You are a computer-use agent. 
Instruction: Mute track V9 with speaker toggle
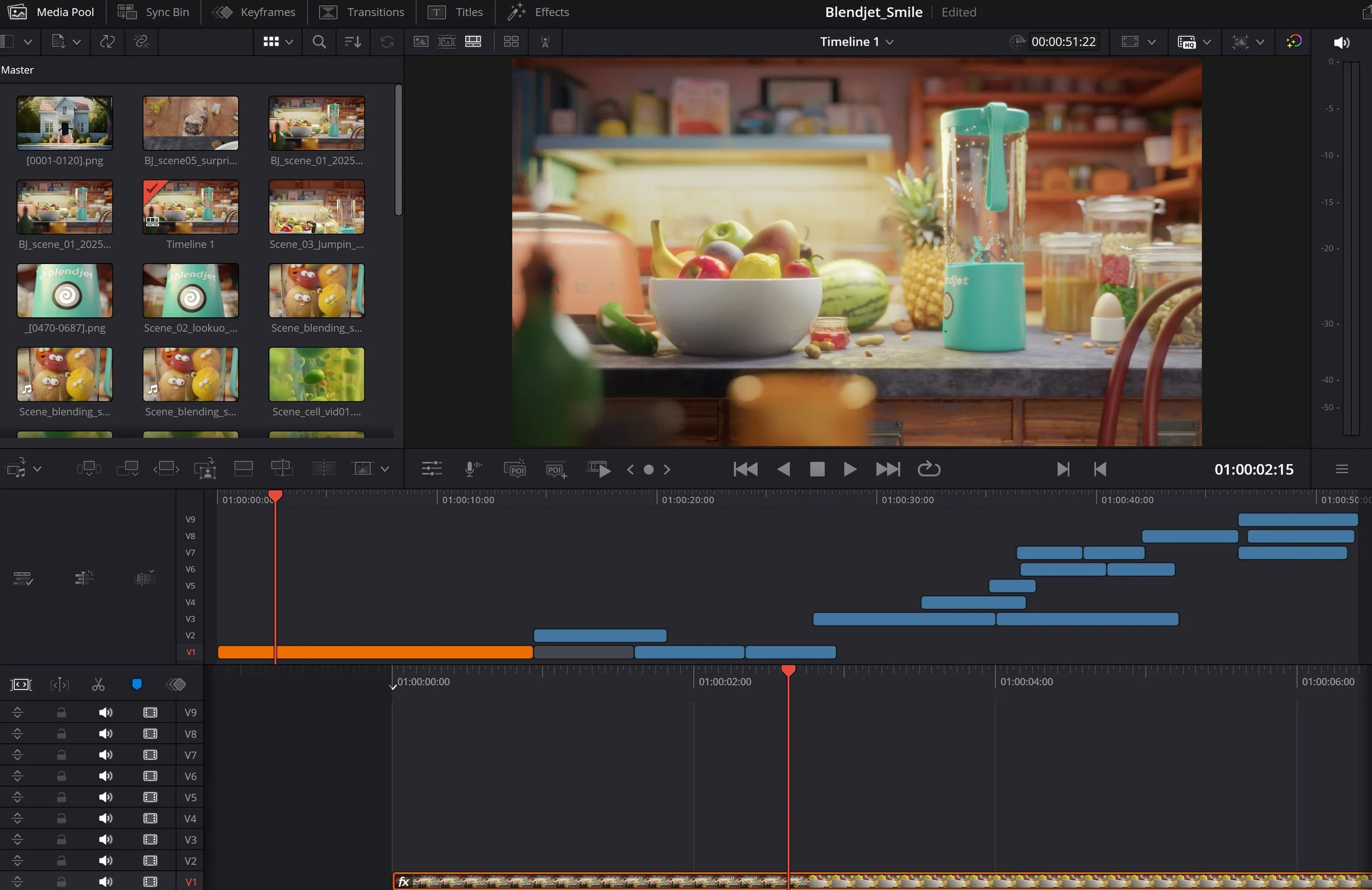(105, 713)
